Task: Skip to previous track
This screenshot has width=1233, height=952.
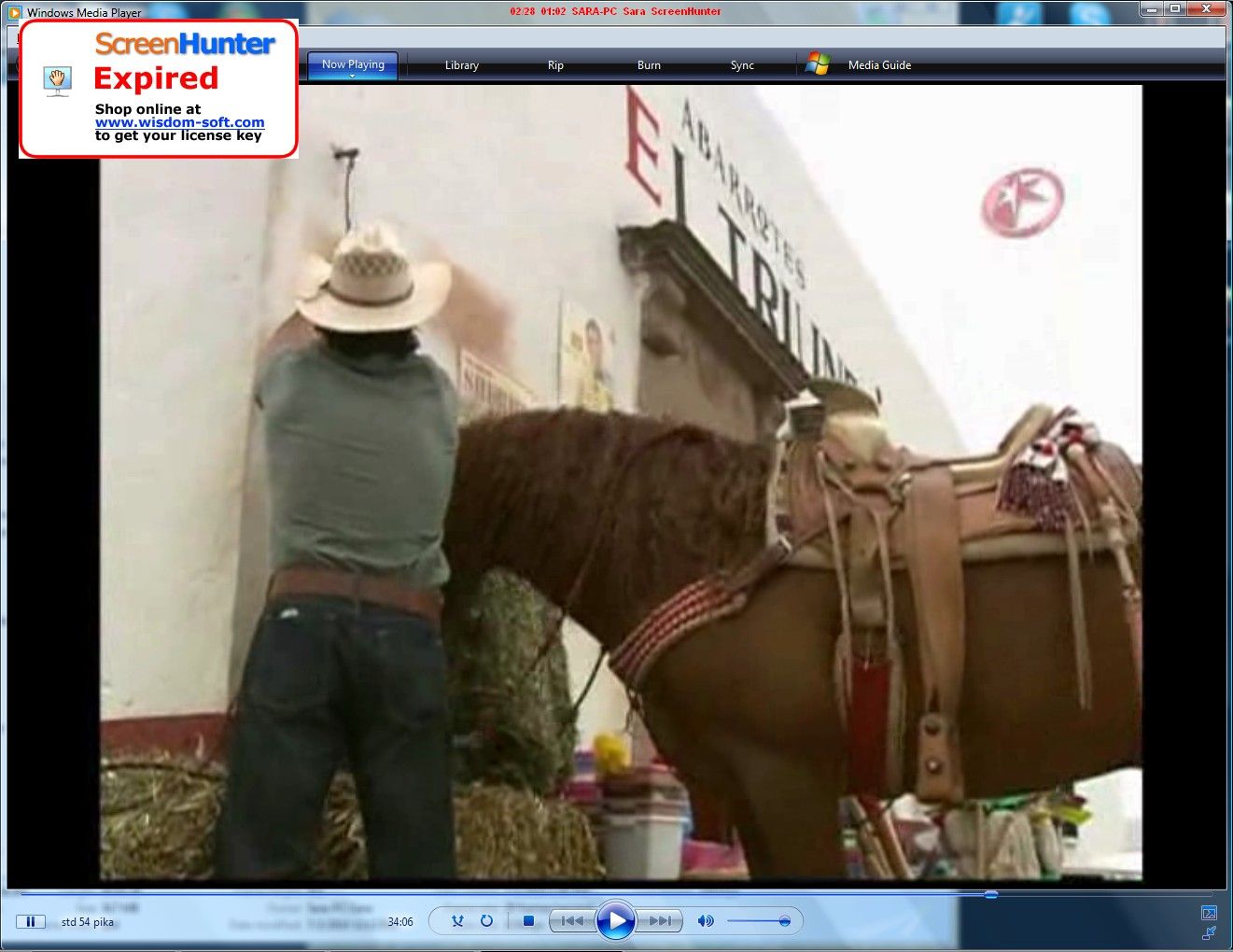Action: click(x=571, y=921)
